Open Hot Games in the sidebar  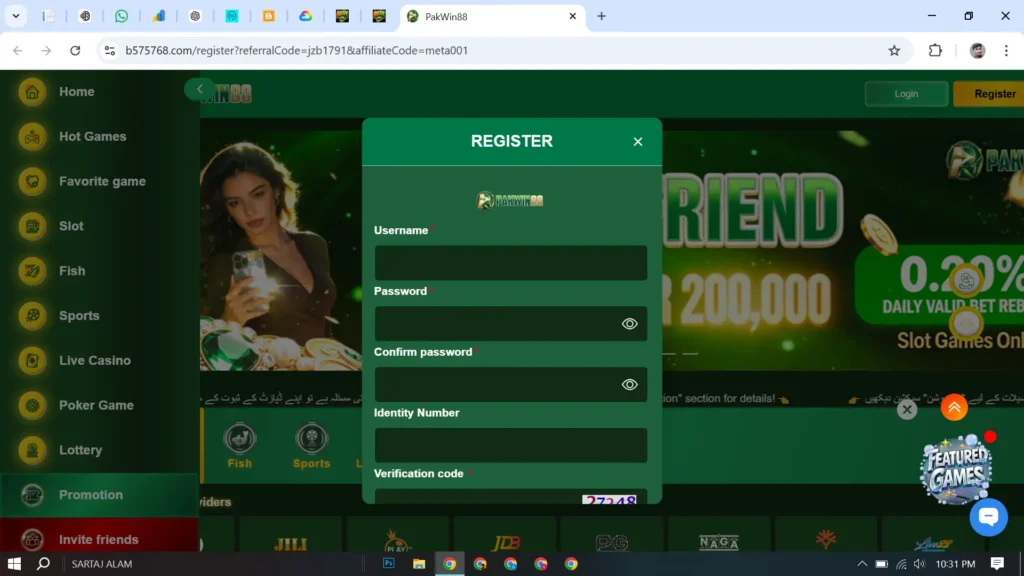click(x=98, y=136)
